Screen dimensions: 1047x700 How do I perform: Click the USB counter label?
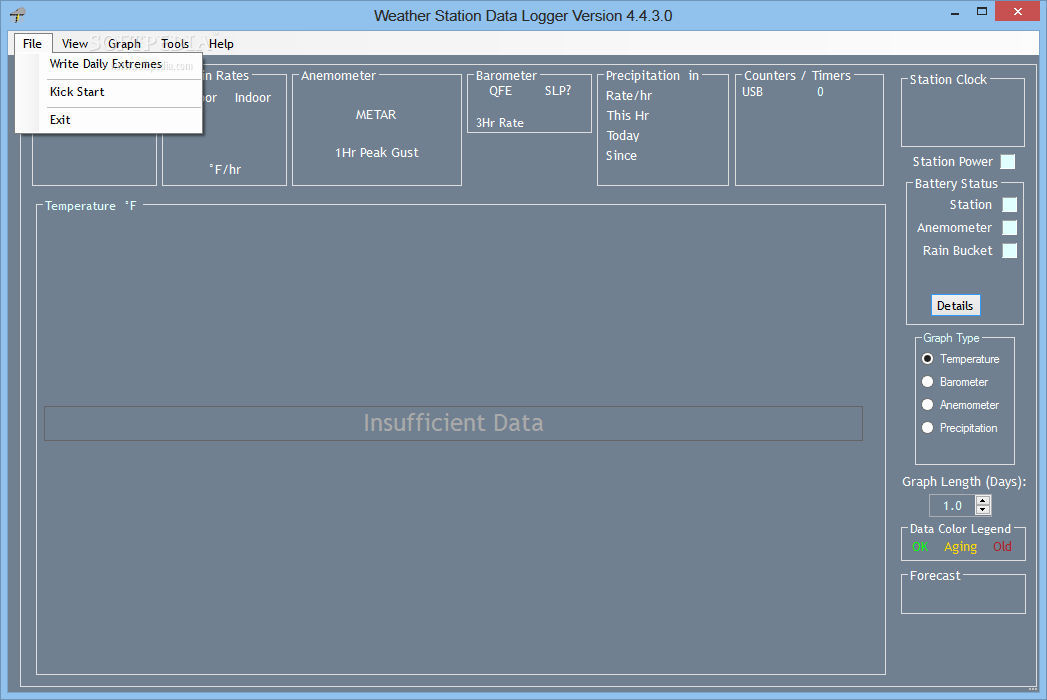(752, 92)
